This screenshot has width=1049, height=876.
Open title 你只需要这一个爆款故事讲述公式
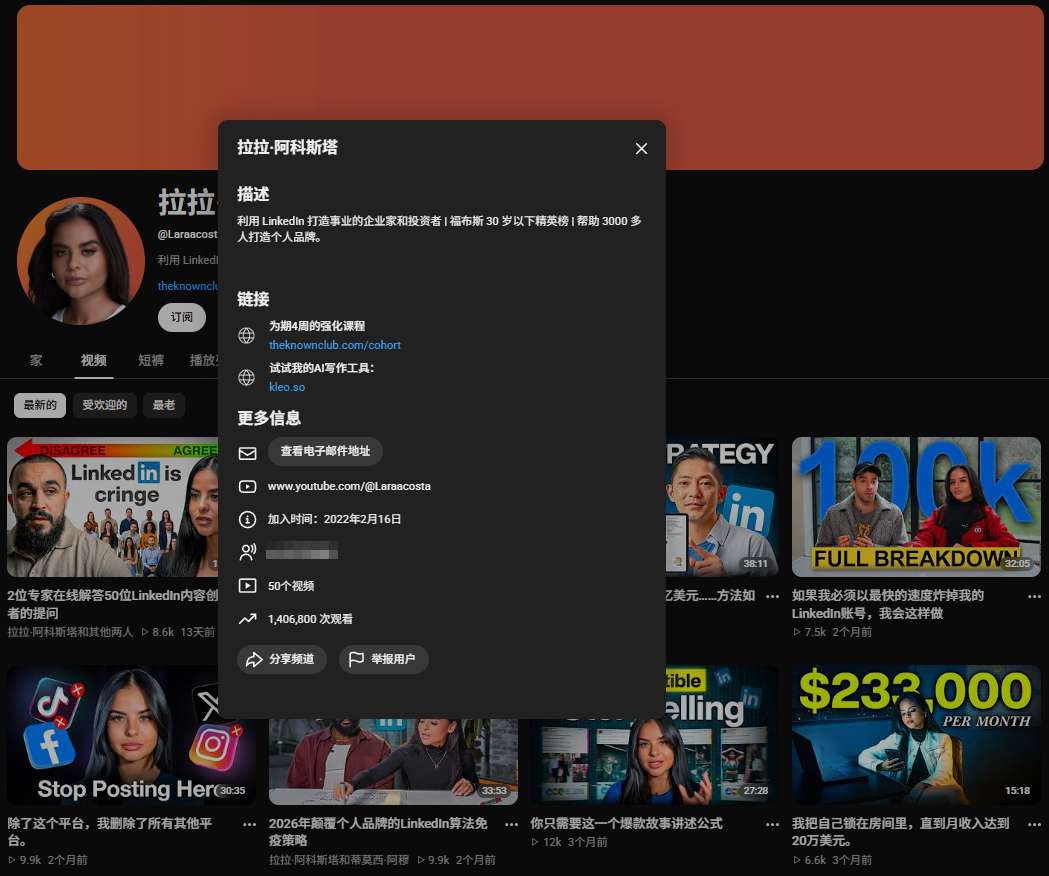tap(626, 824)
